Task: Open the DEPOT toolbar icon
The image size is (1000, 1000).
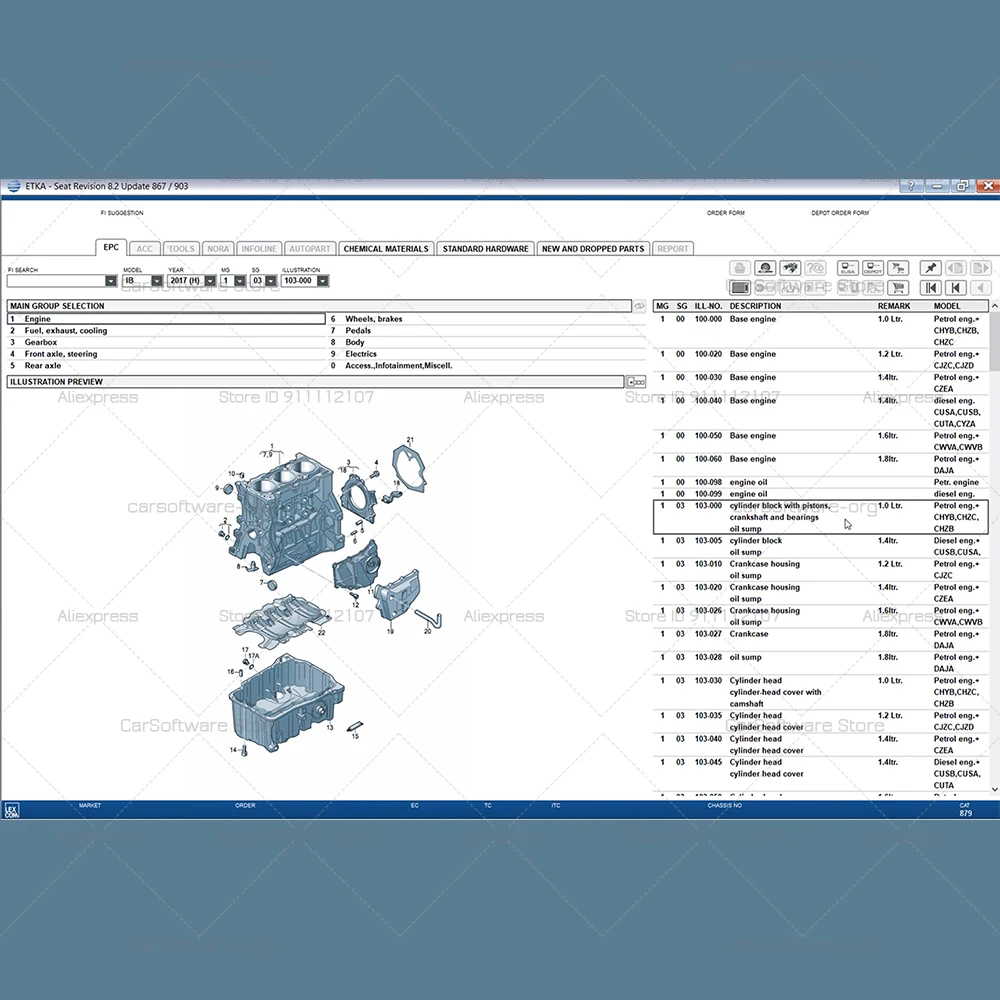Action: tap(872, 268)
